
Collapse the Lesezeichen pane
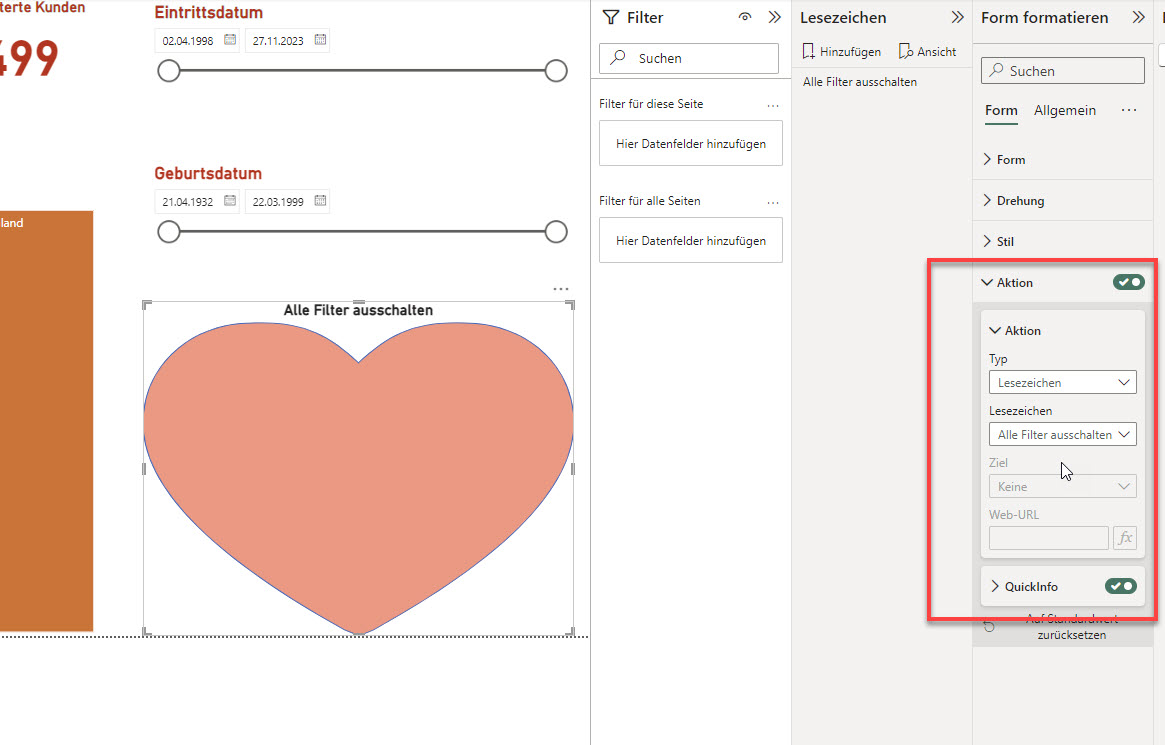[x=957, y=17]
